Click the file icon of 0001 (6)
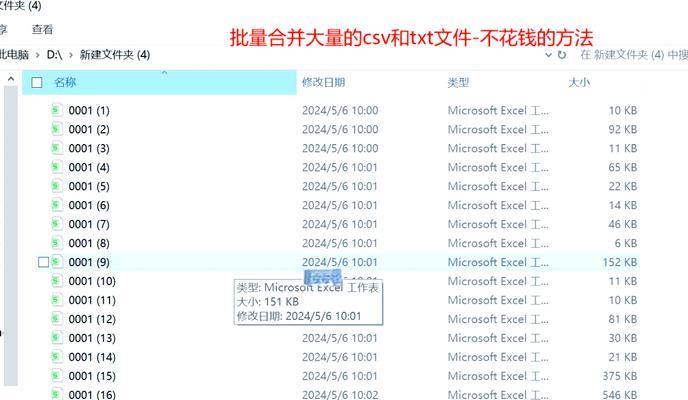688x400 pixels. 57,205
